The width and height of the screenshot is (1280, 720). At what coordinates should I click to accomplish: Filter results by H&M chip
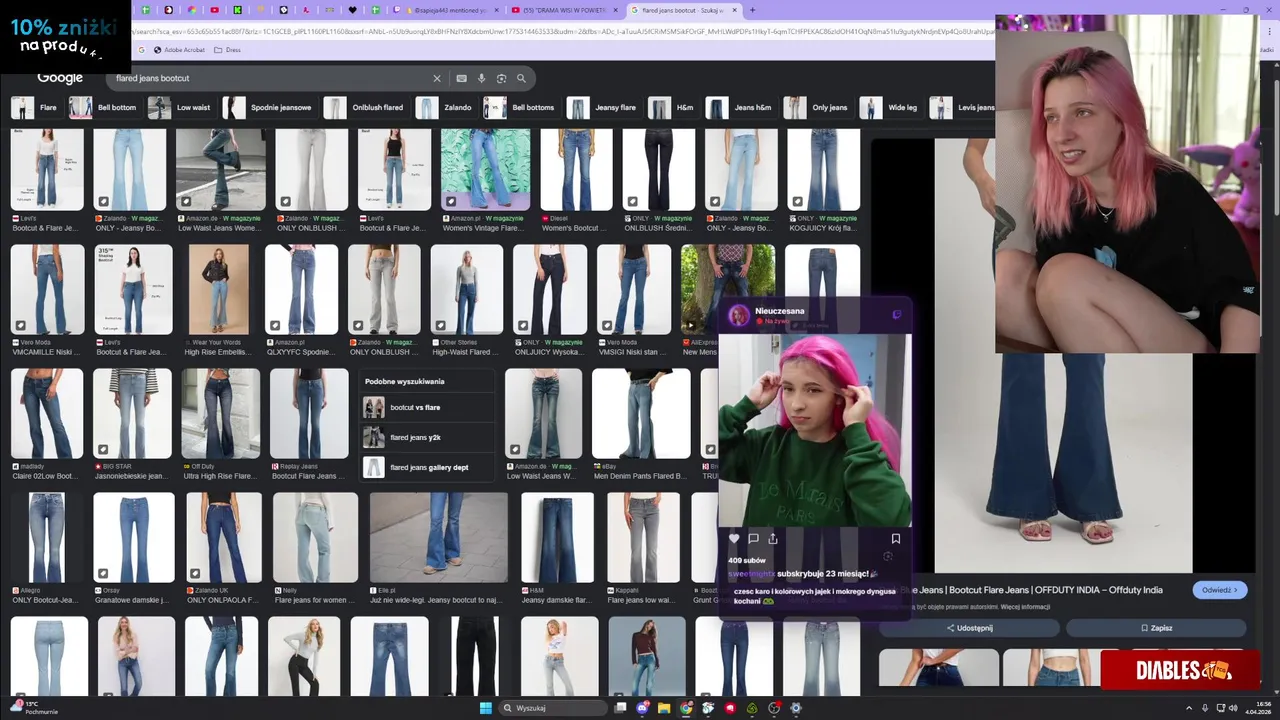[x=672, y=107]
